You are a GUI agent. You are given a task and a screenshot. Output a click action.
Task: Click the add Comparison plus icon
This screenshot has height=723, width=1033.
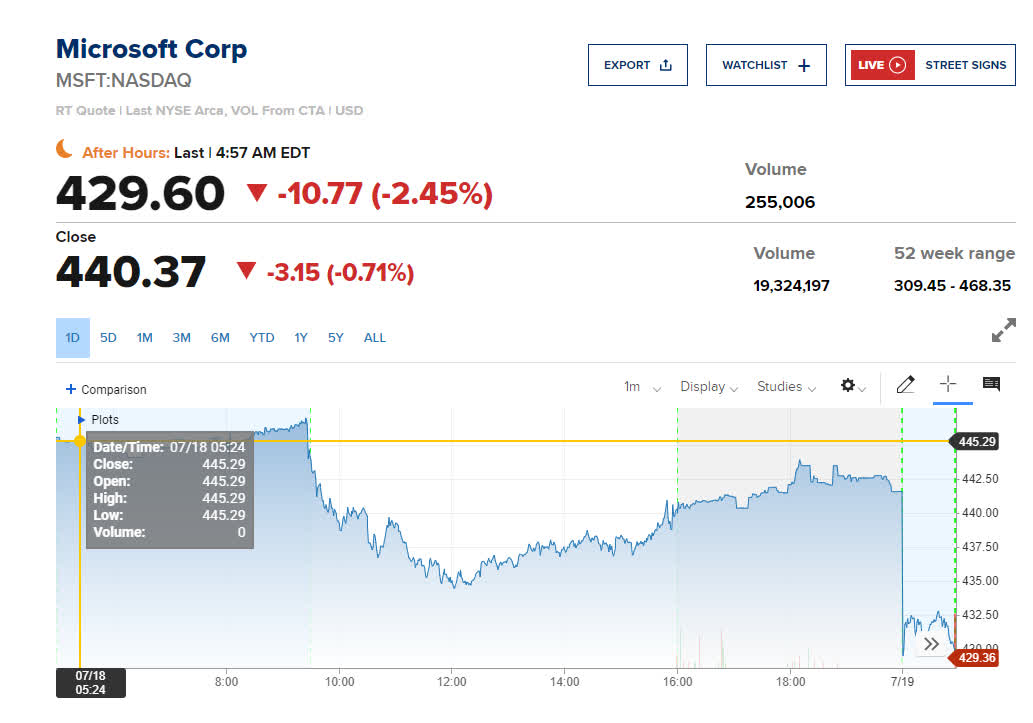(x=70, y=390)
